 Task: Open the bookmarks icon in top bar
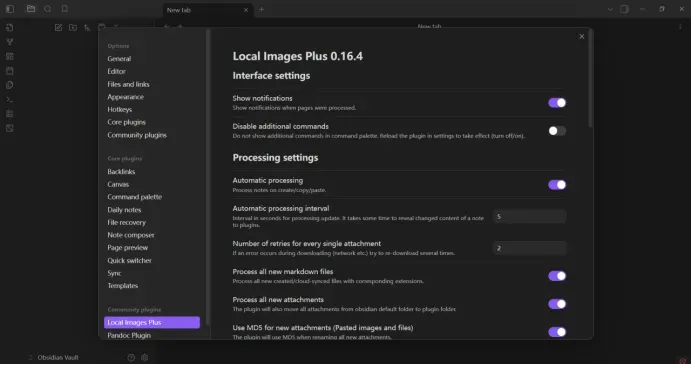pyautogui.click(x=64, y=9)
